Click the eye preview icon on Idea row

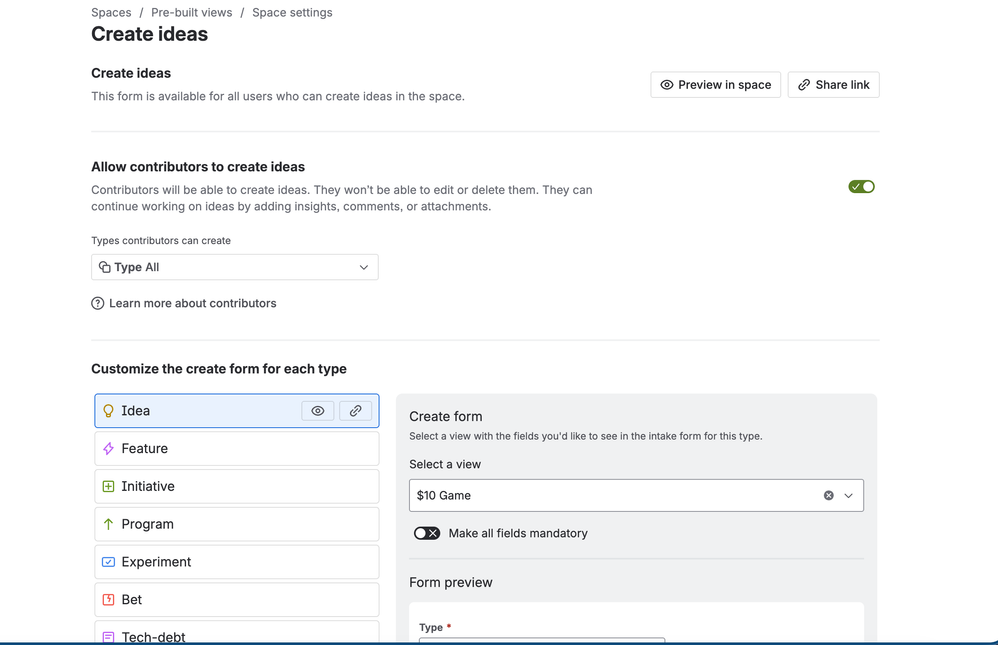[318, 411]
